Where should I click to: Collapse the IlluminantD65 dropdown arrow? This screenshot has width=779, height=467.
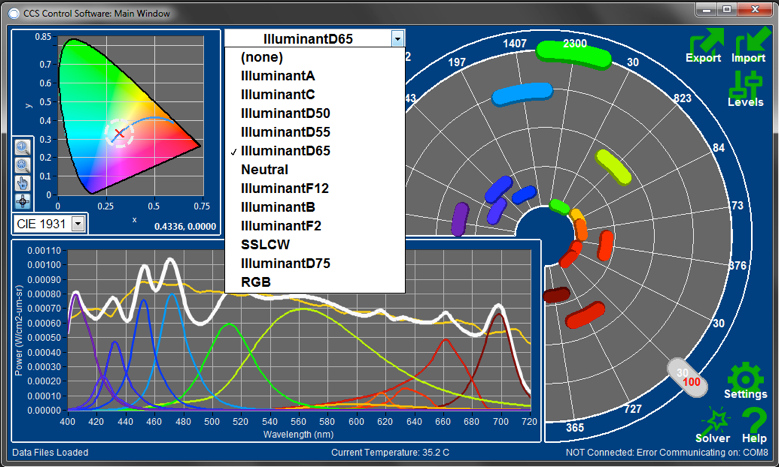[398, 38]
